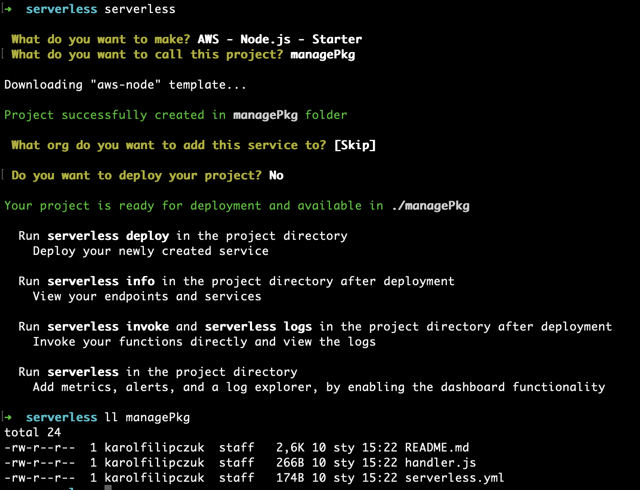Click the 'Deploy your newly created service' line
This screenshot has width=640, height=490.
click(x=151, y=251)
